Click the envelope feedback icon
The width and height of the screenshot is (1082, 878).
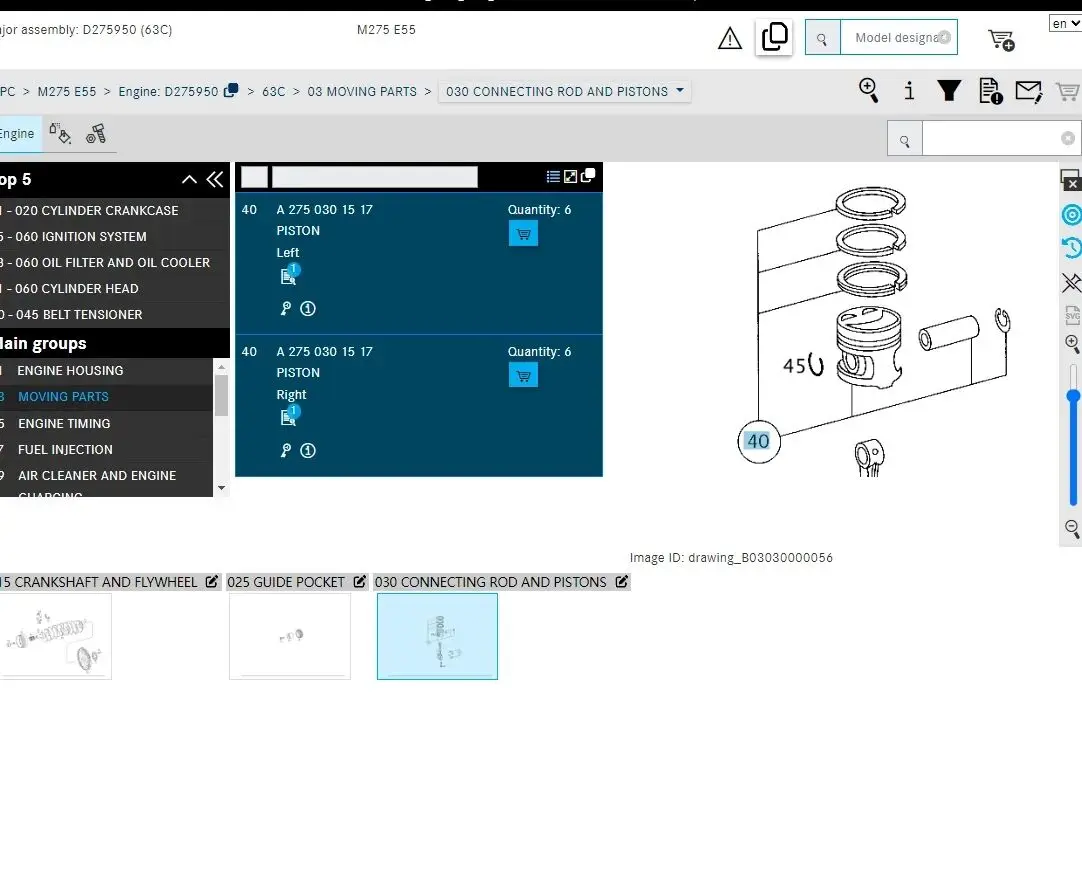pos(1028,92)
